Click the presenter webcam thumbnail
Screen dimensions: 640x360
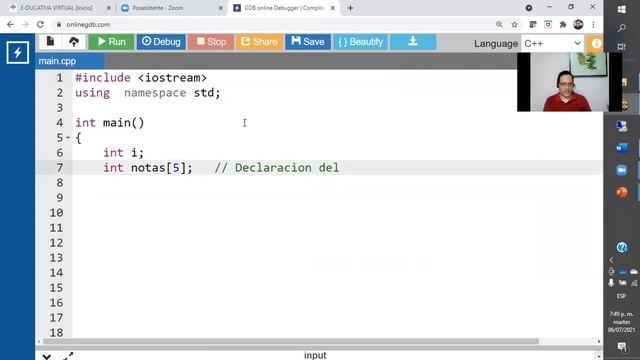click(569, 82)
